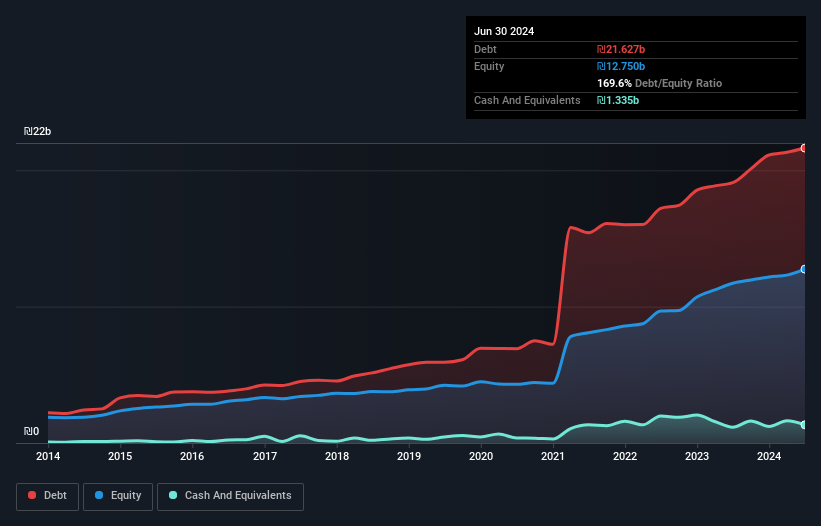Click the red Debt endpoint marker
Screen dimensions: 821x526
[x=804, y=148]
